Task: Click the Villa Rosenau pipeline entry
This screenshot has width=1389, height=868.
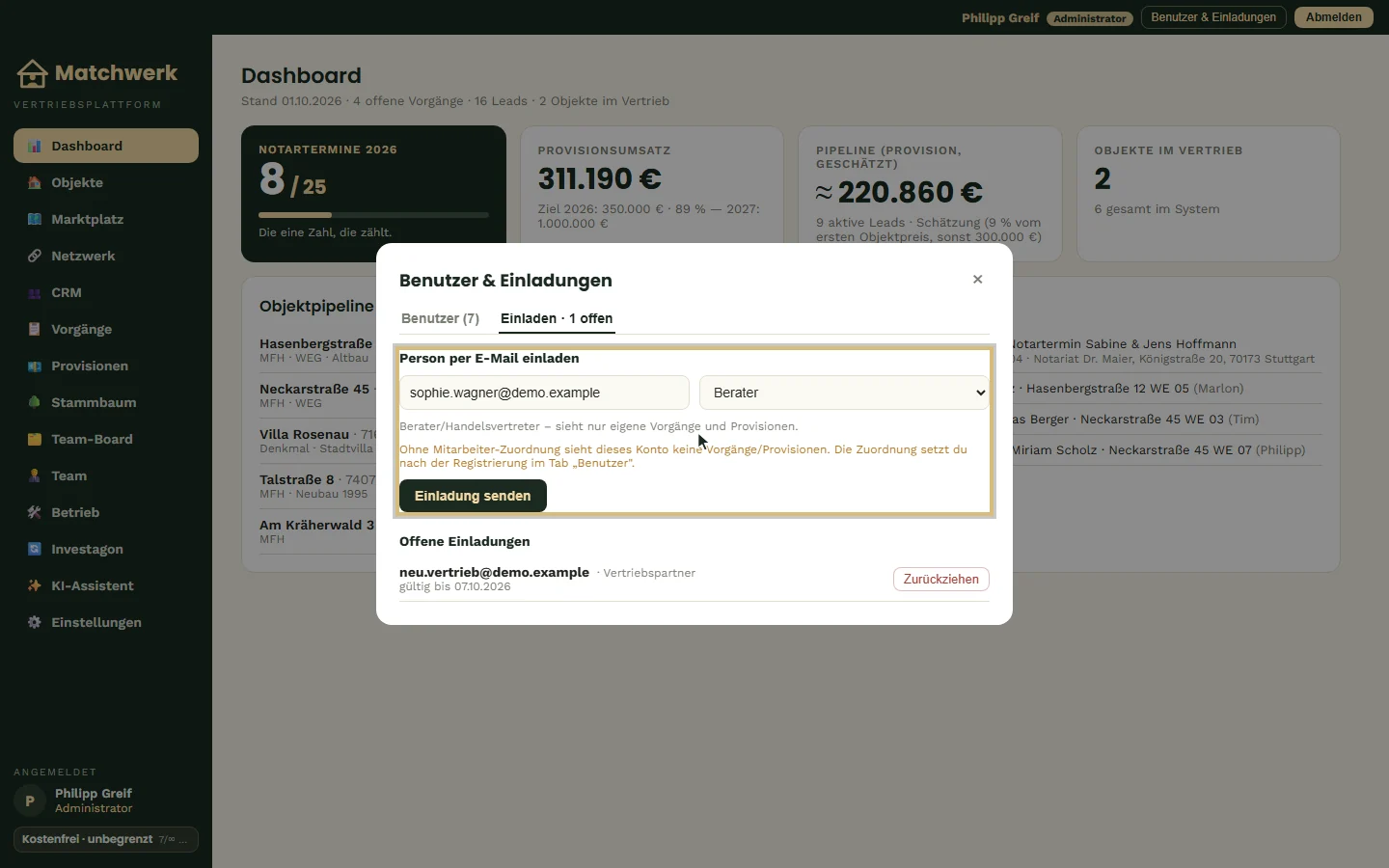Action: pos(317,441)
